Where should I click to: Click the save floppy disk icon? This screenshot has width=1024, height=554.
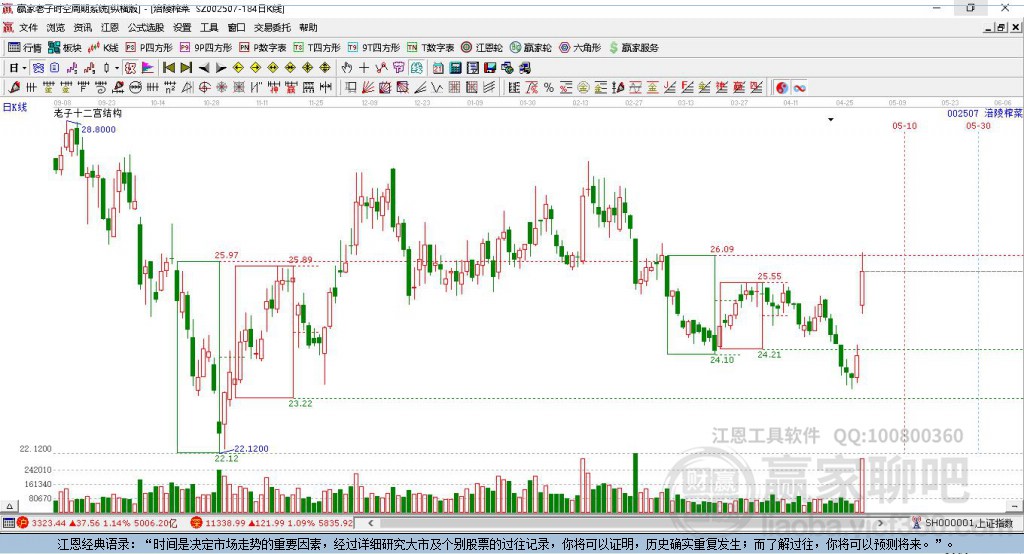point(490,68)
